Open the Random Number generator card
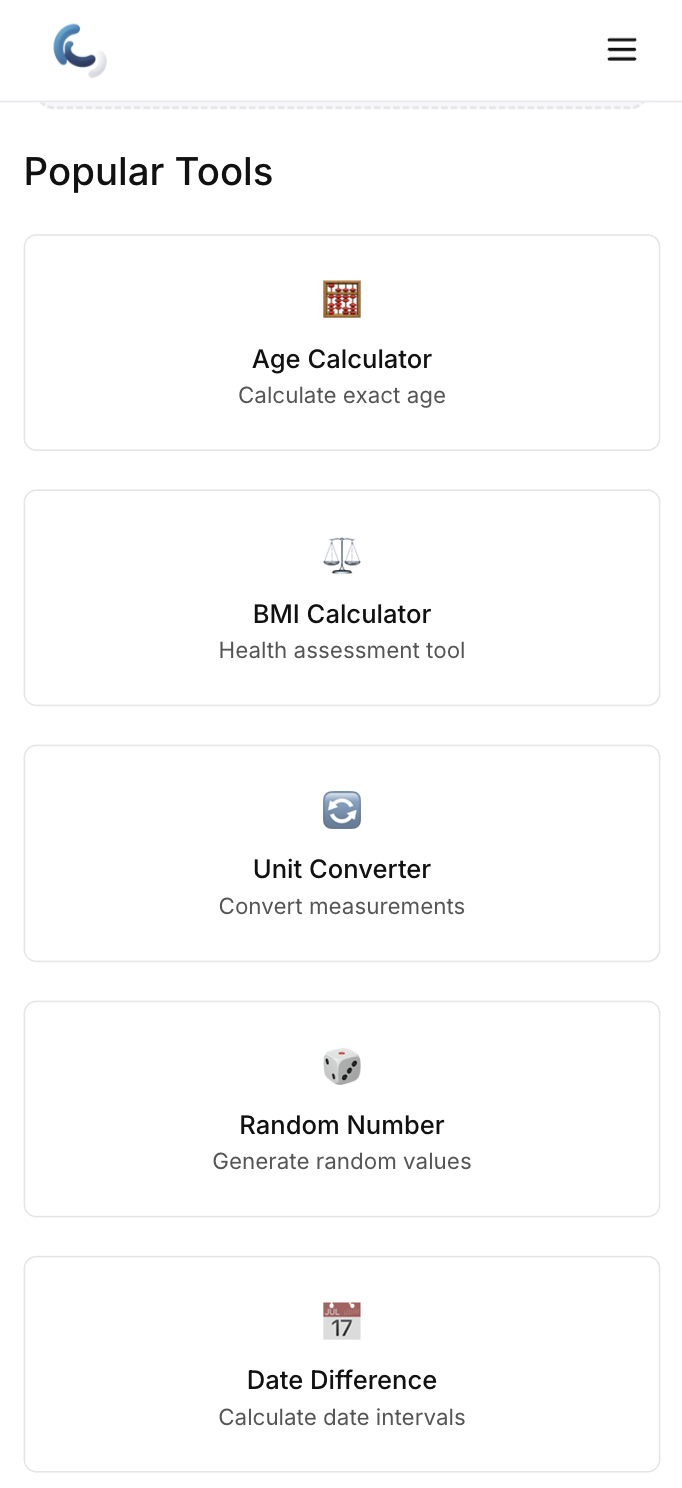This screenshot has width=682, height=1488. tap(342, 1108)
